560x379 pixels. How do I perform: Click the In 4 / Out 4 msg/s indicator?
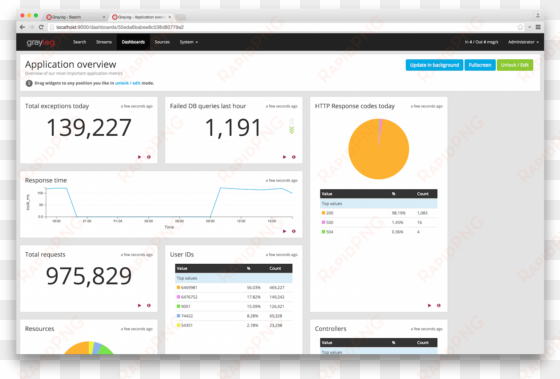(x=481, y=42)
